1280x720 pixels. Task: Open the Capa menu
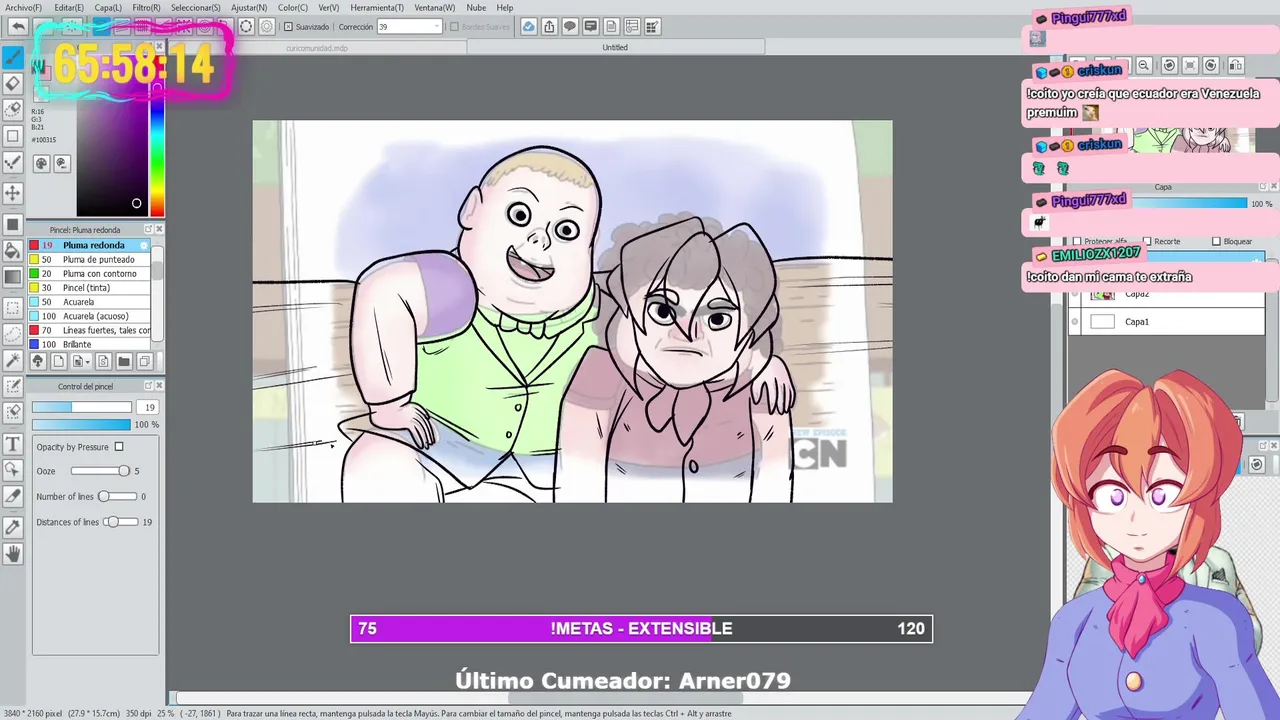point(108,7)
